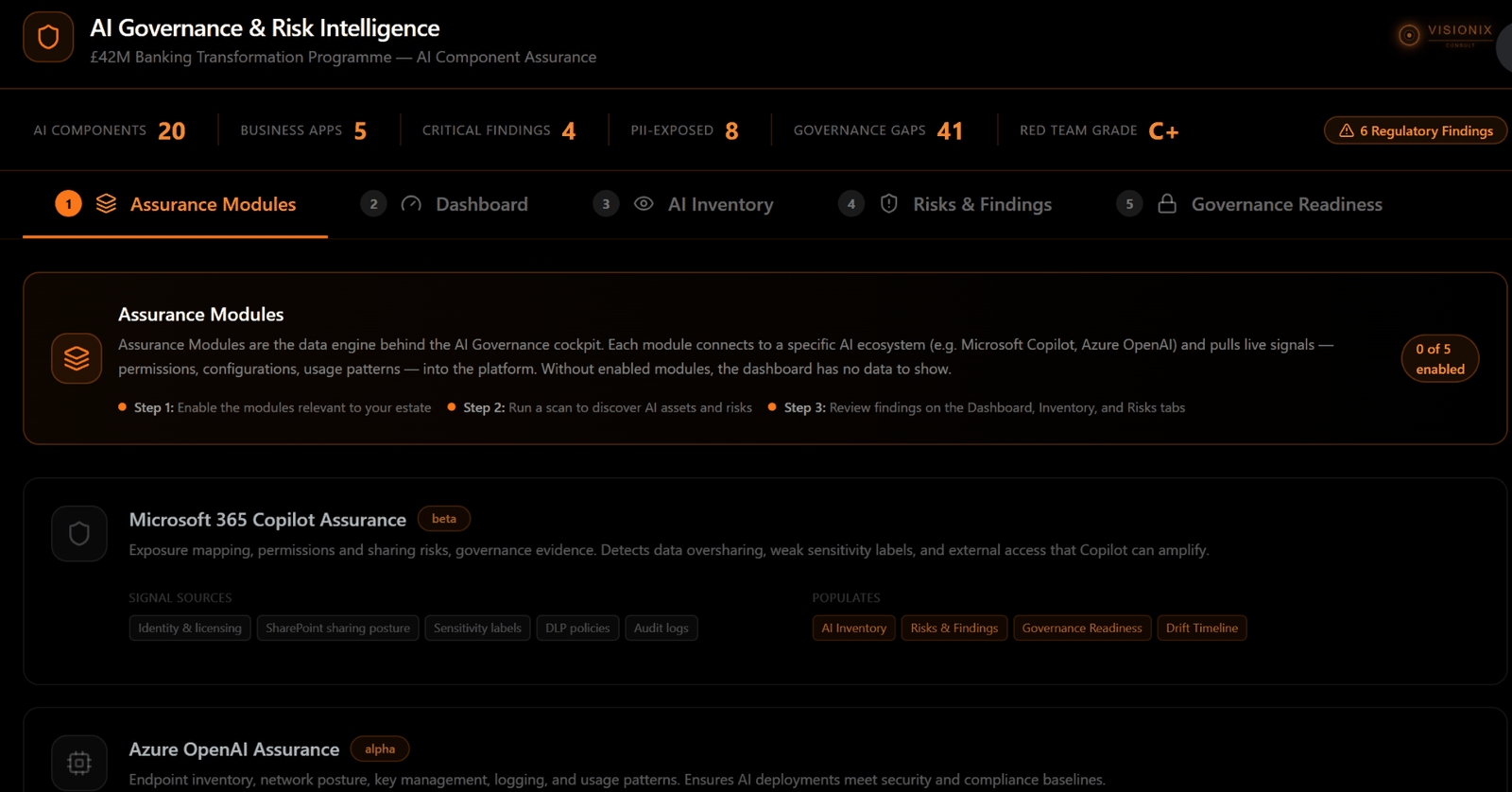Click the AI Components 20 stat

click(110, 130)
